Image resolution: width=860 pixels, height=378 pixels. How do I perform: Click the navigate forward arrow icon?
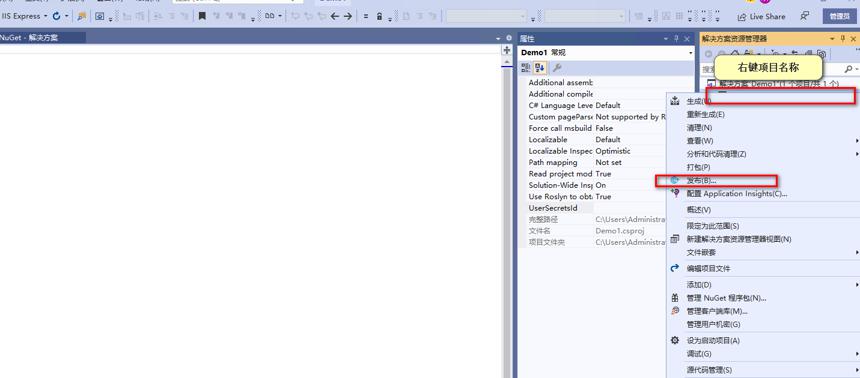[x=348, y=16]
